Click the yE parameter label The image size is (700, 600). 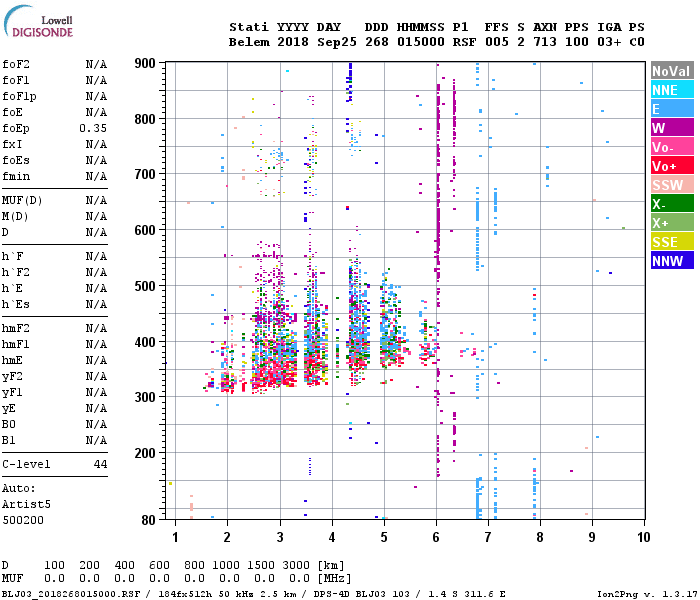[x=9, y=409]
